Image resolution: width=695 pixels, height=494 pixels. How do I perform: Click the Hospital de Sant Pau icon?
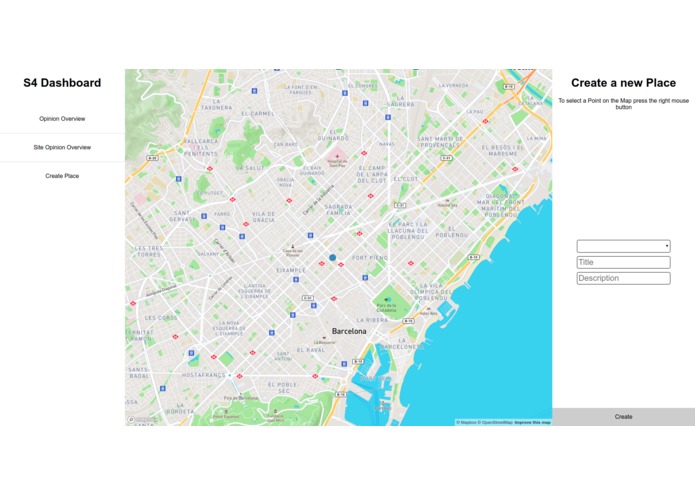coord(337,156)
